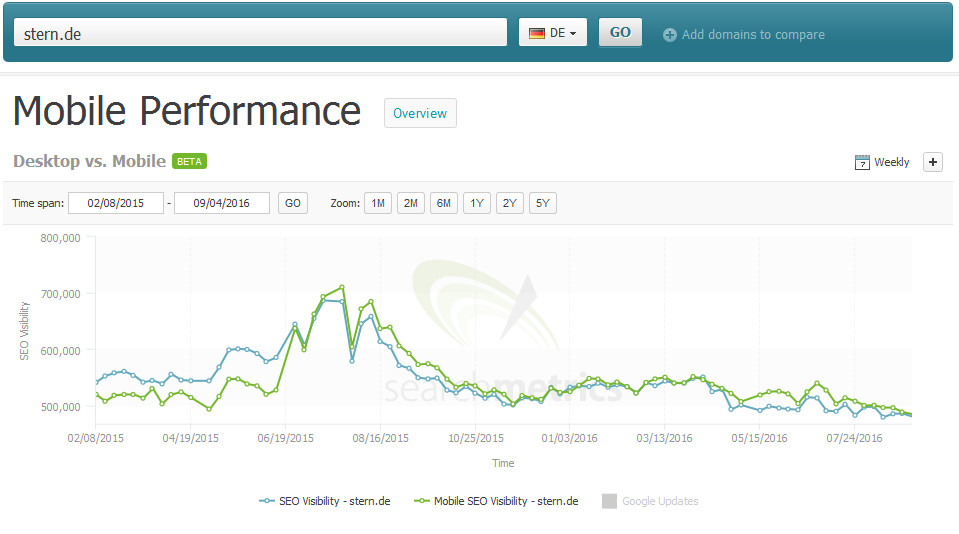Click the plus icon for adding domains
Viewport: 959px width, 534px height.
[670, 35]
